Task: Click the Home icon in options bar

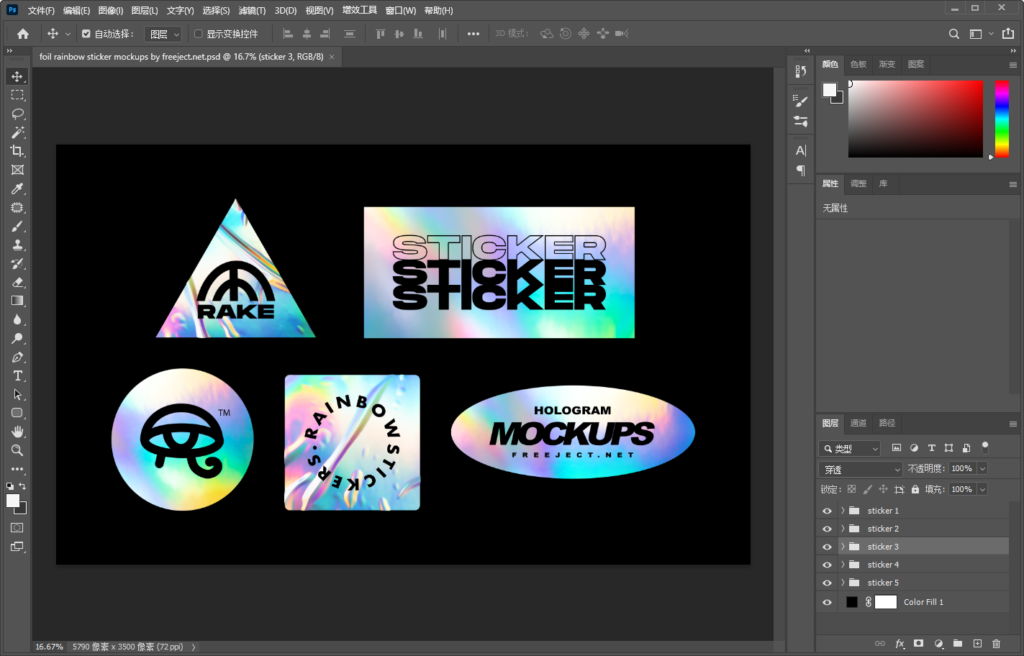Action: pyautogui.click(x=23, y=34)
